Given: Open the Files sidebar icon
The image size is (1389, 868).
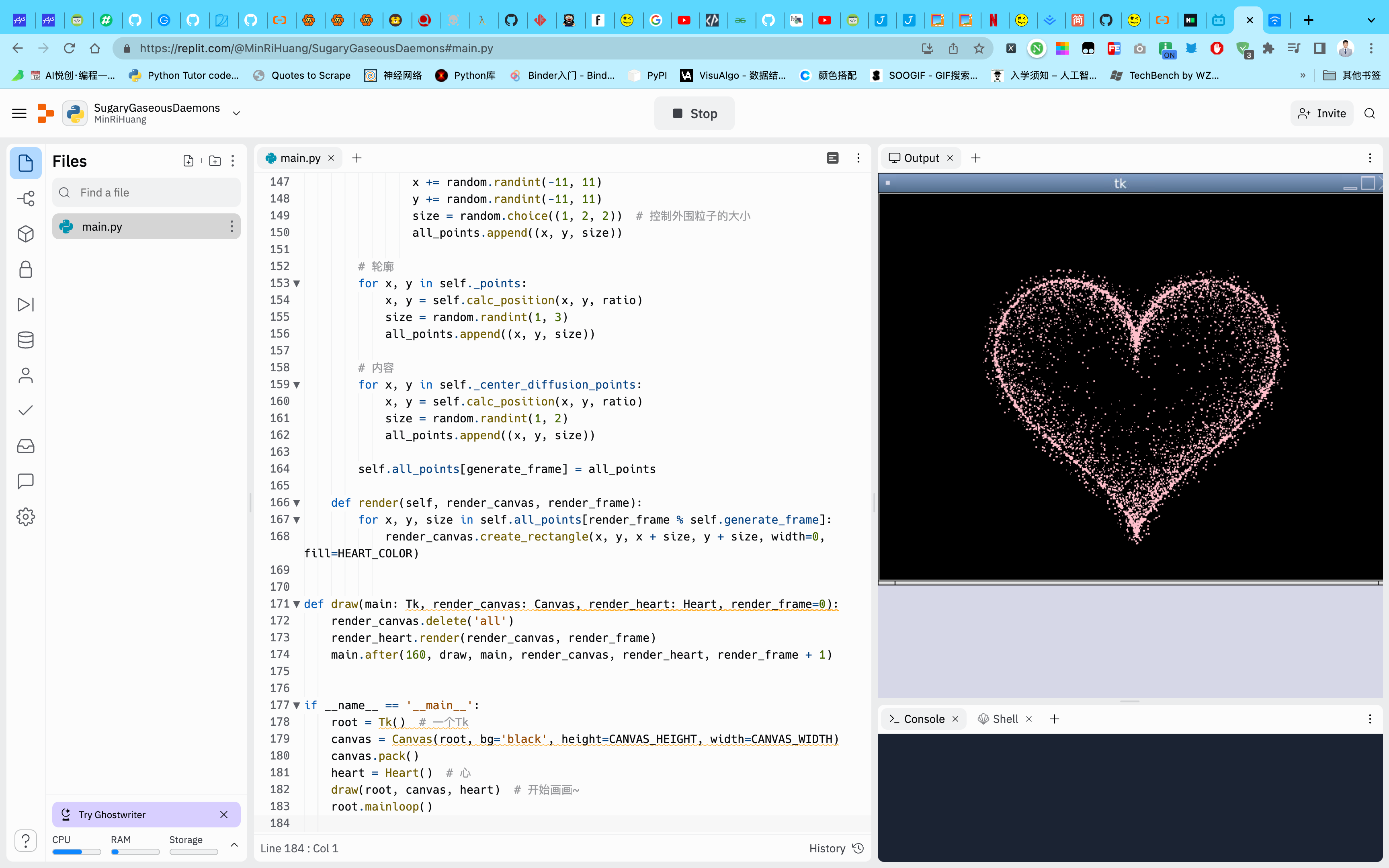Looking at the screenshot, I should [x=25, y=163].
